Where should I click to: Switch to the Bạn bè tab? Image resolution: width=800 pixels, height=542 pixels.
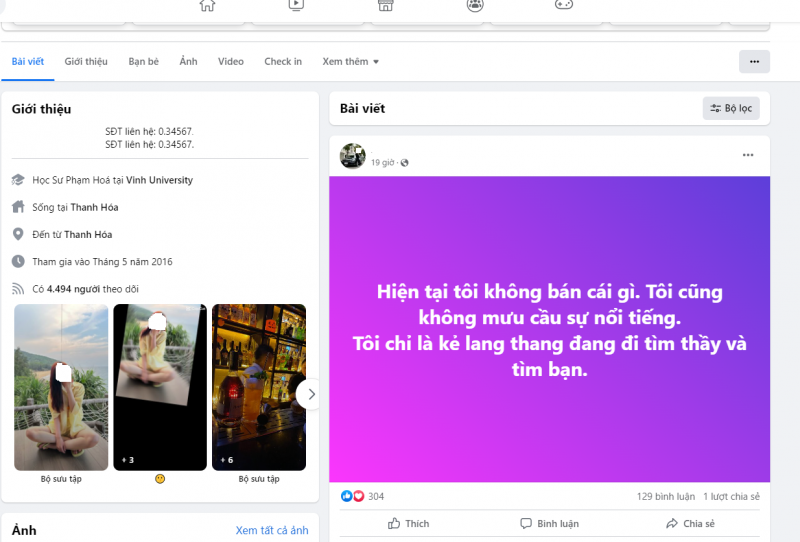click(143, 61)
